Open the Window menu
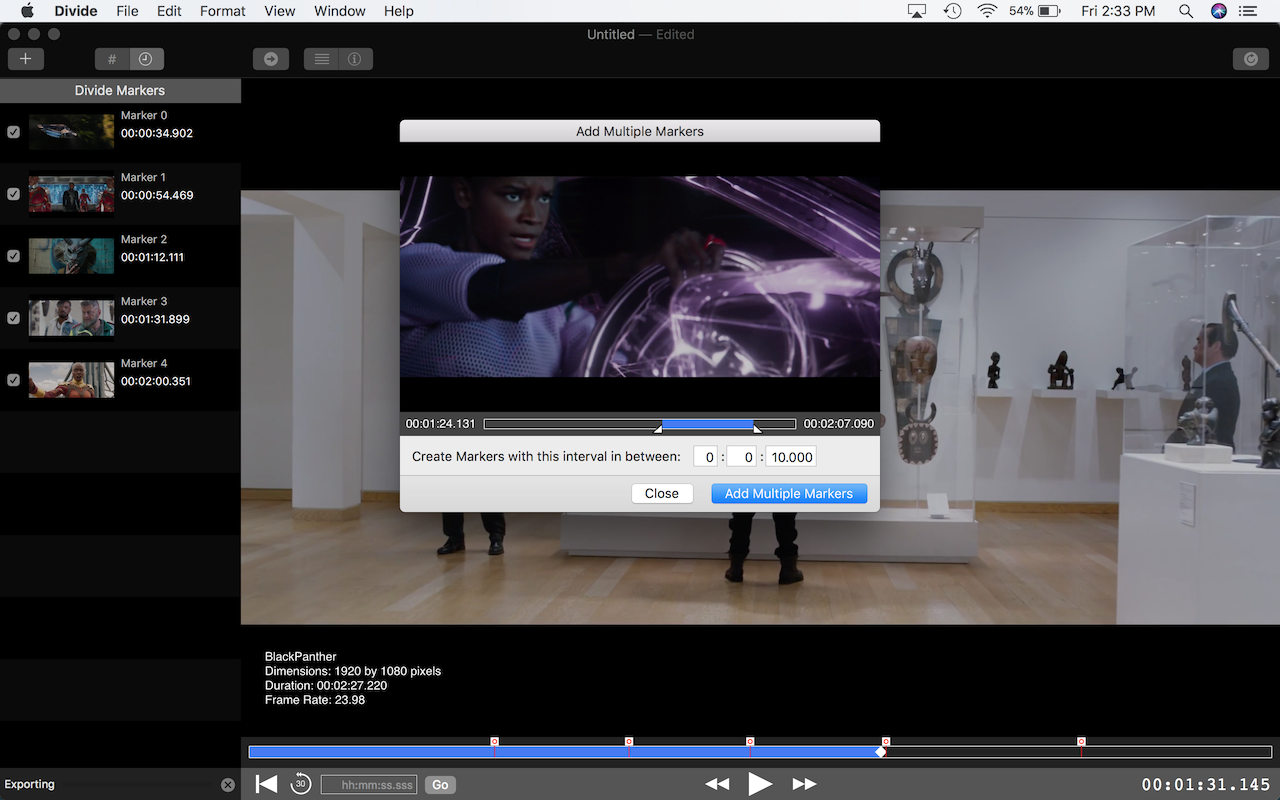Viewport: 1280px width, 800px height. point(339,11)
